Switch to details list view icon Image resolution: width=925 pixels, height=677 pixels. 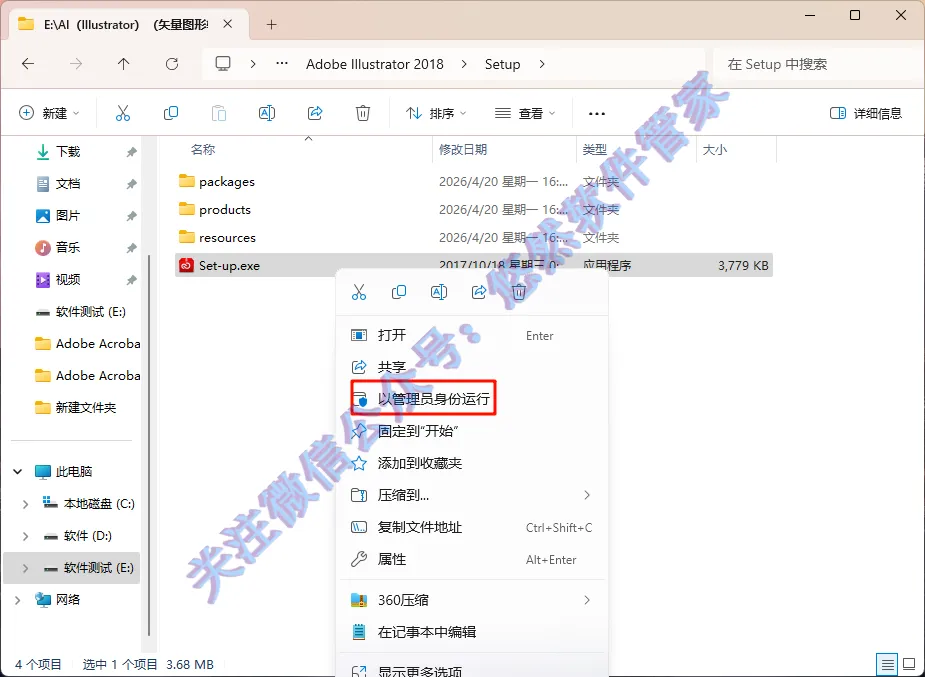click(x=887, y=665)
